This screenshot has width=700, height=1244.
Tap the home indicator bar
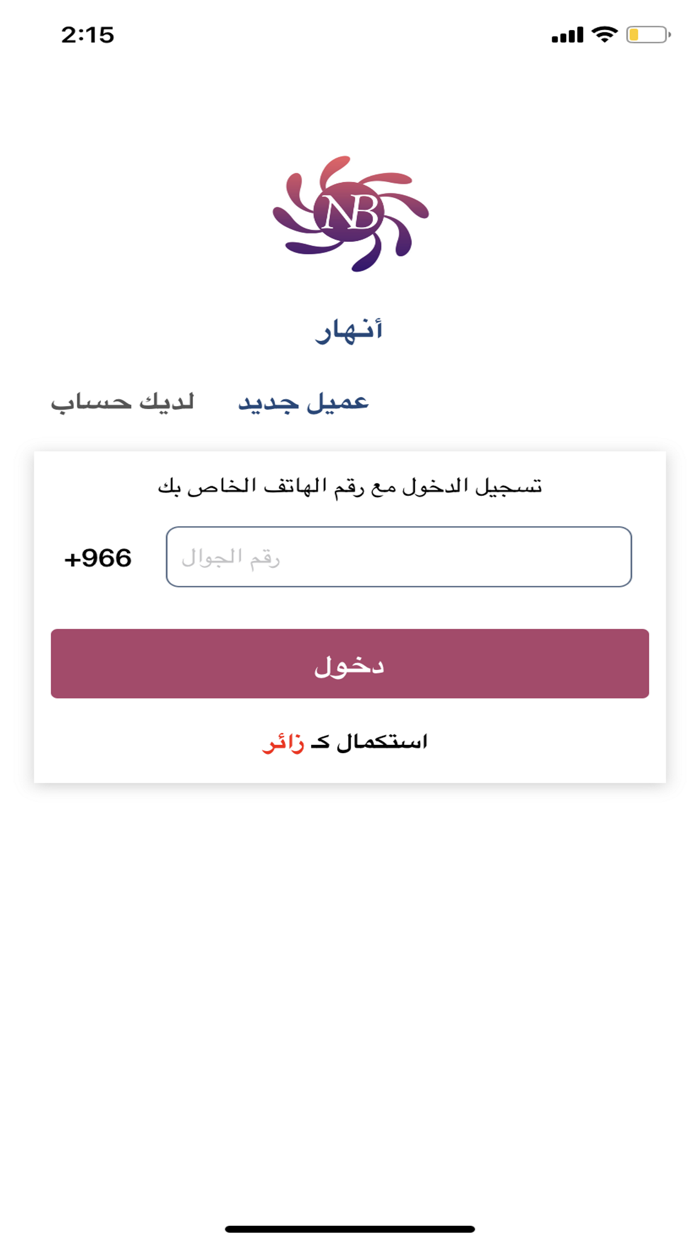tap(350, 1228)
